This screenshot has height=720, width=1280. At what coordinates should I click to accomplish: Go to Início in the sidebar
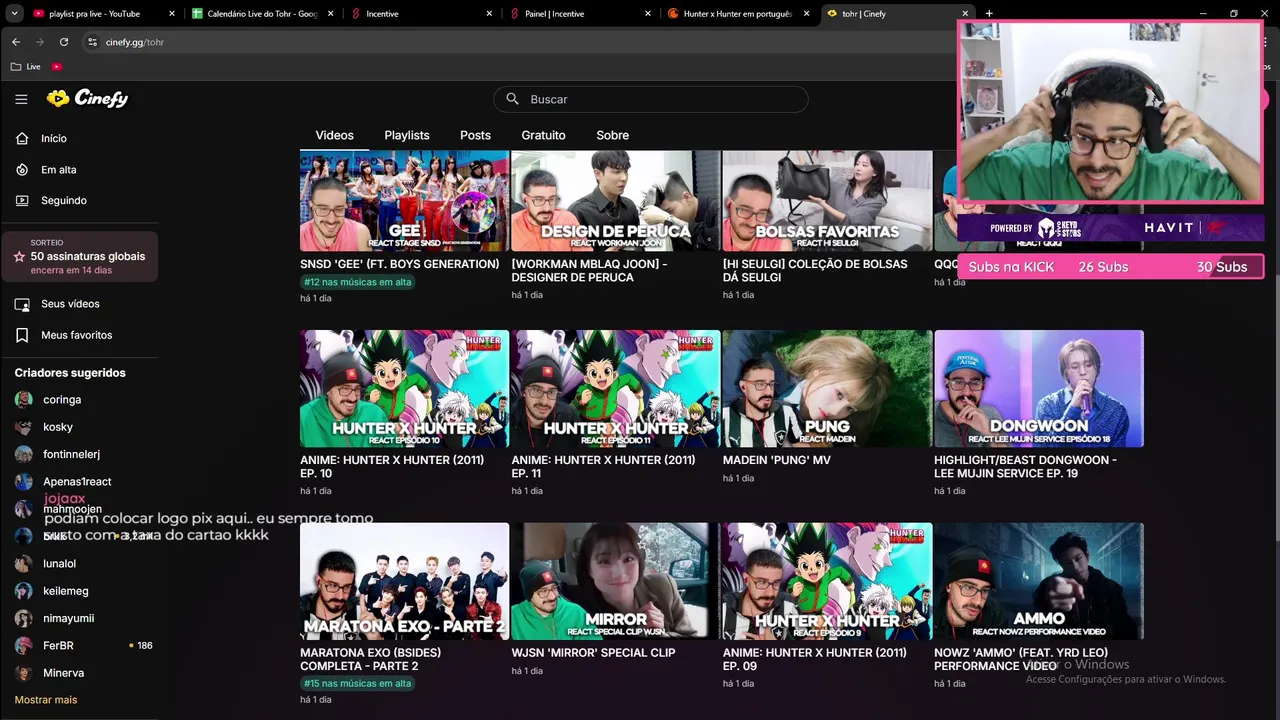tap(54, 138)
